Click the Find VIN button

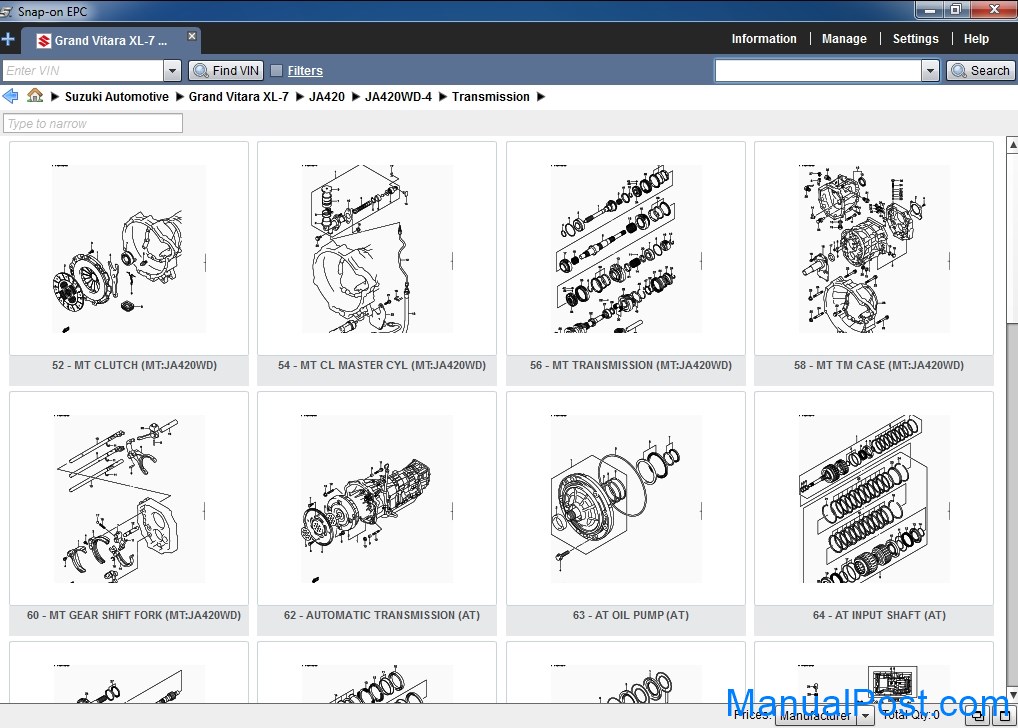pos(226,71)
